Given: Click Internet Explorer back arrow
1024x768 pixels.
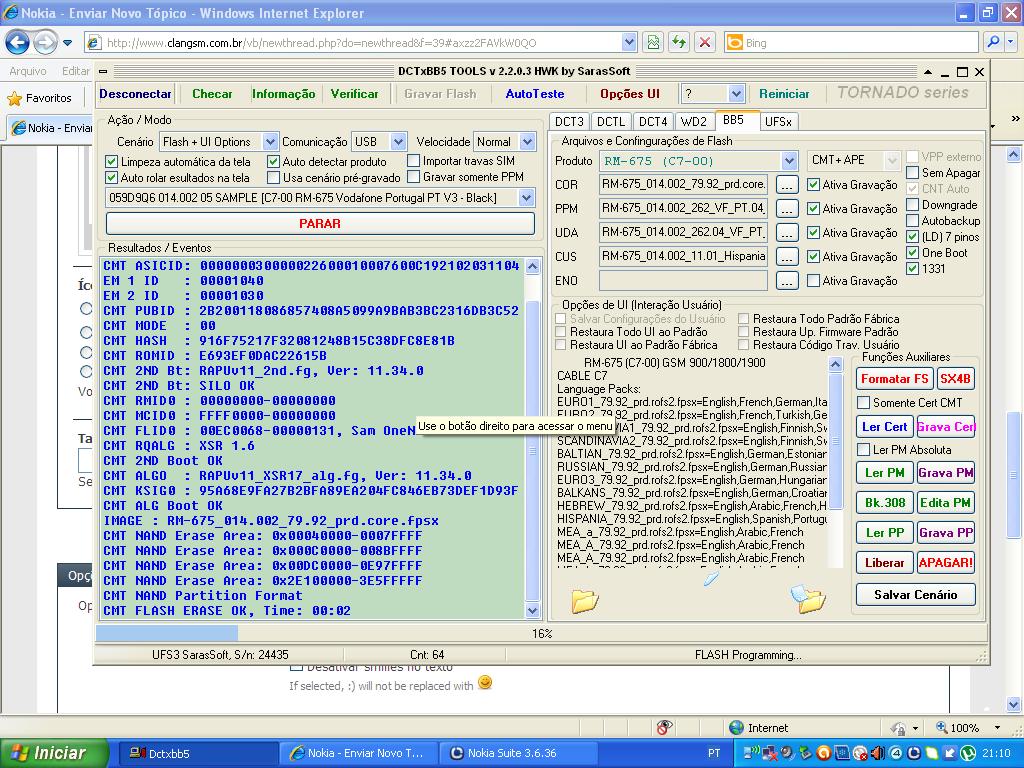Looking at the screenshot, I should 17,42.
